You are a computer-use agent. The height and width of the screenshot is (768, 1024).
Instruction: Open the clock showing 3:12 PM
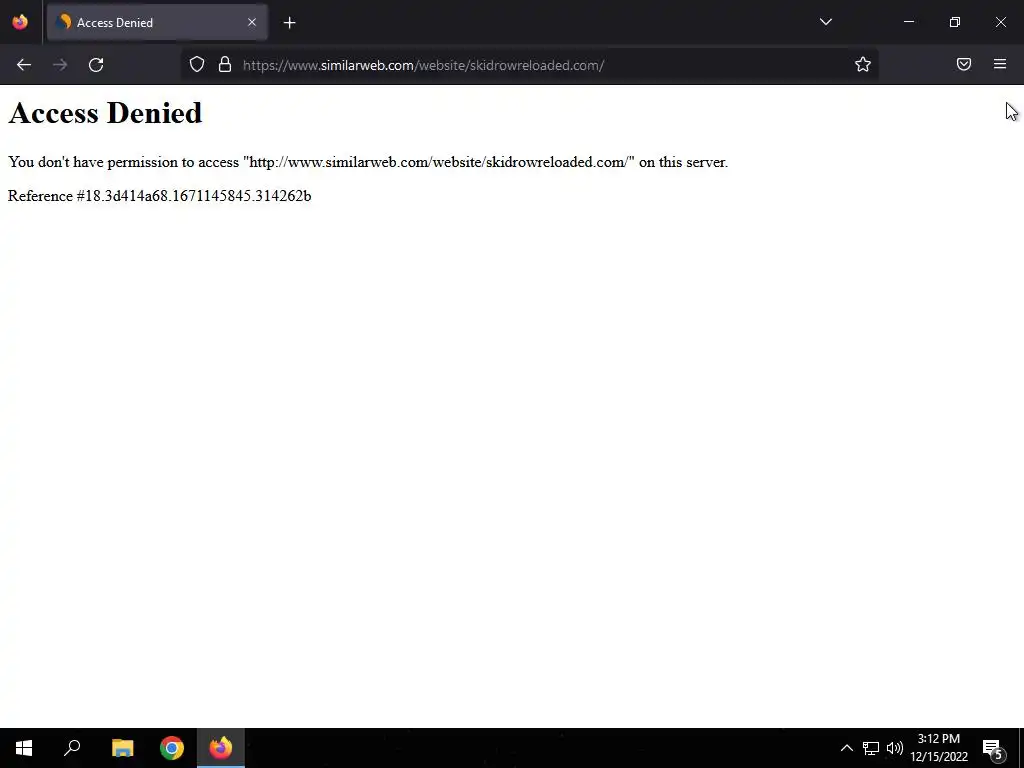[938, 748]
